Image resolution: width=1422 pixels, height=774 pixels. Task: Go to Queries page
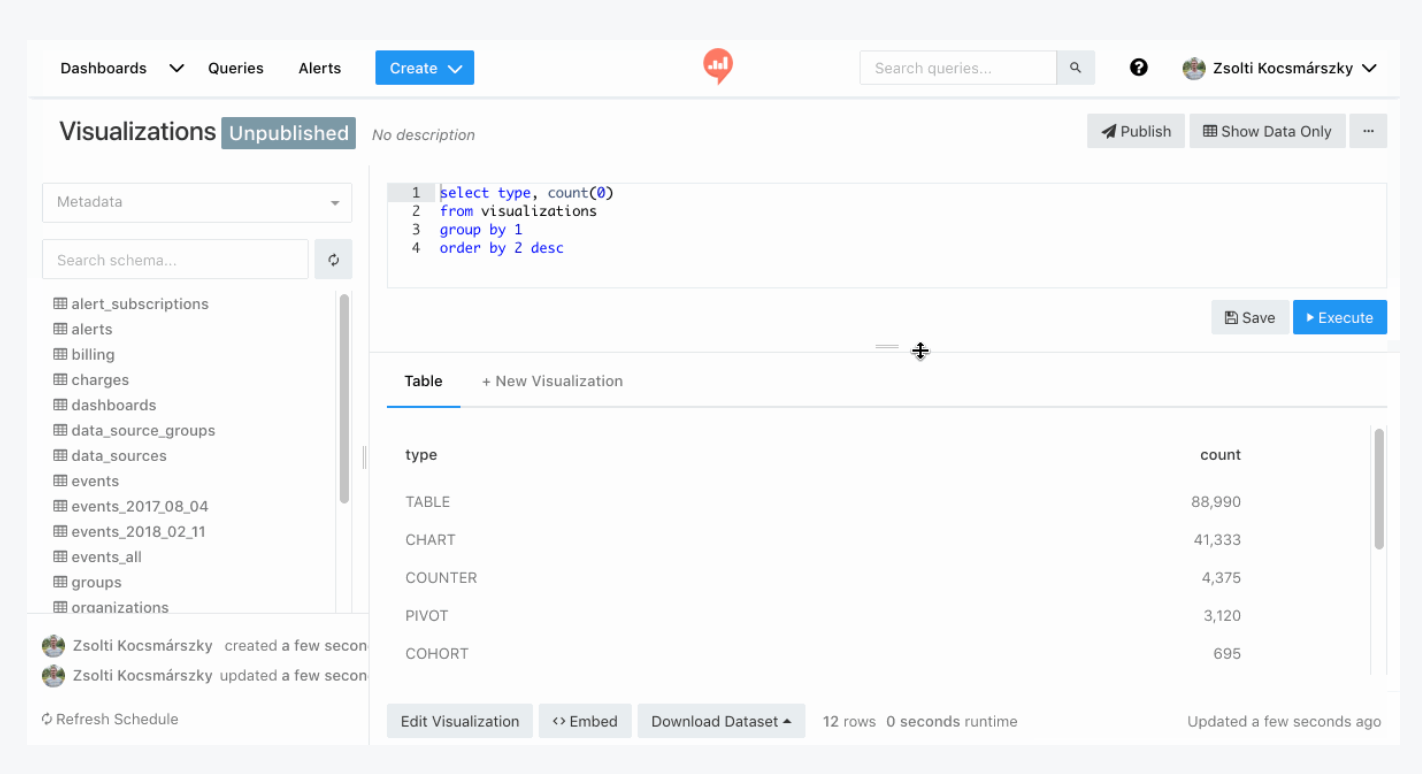click(236, 68)
